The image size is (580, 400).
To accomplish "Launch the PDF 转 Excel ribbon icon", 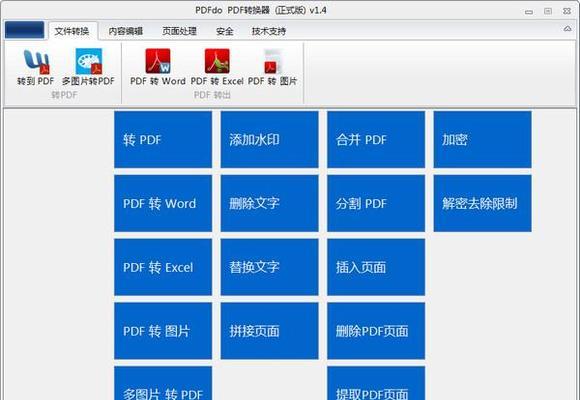I will 217,67.
